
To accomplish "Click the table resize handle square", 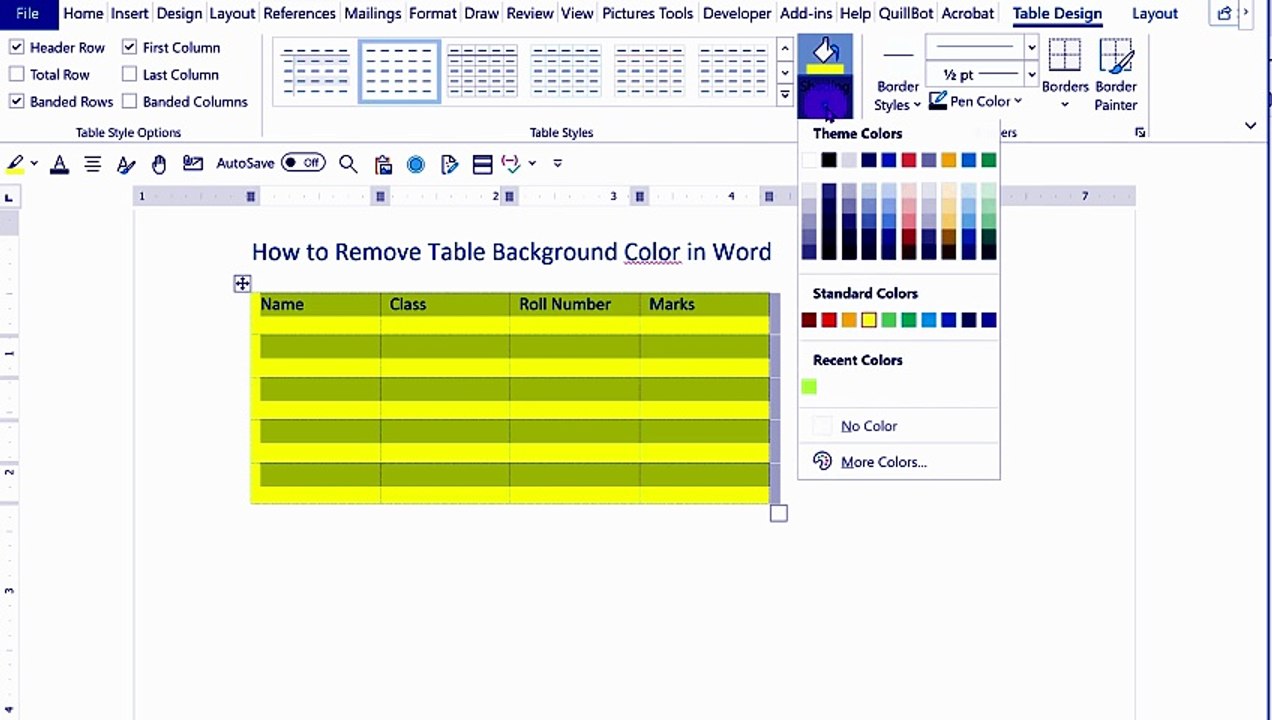I will click(779, 514).
